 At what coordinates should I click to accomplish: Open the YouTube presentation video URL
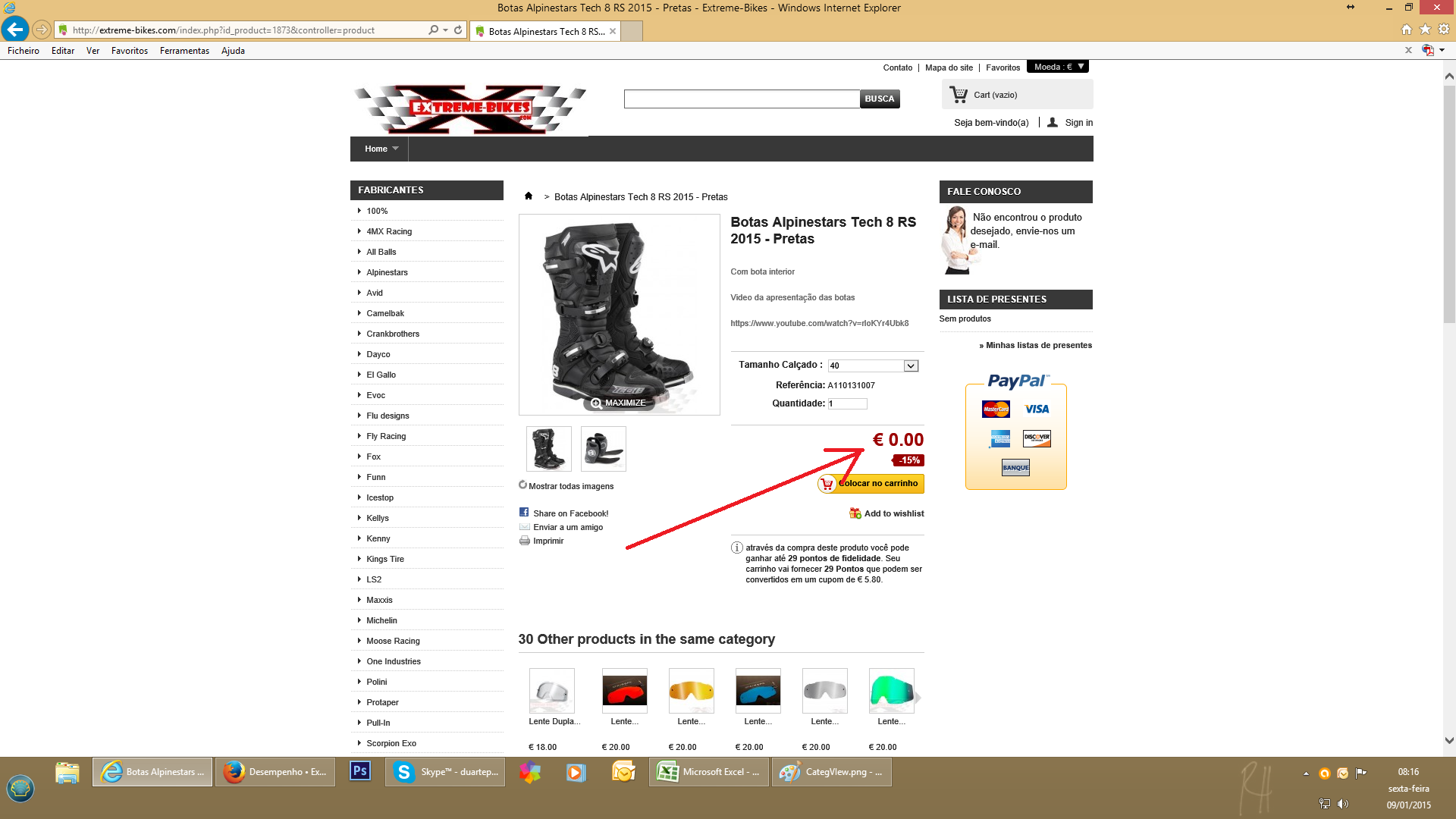coord(819,323)
